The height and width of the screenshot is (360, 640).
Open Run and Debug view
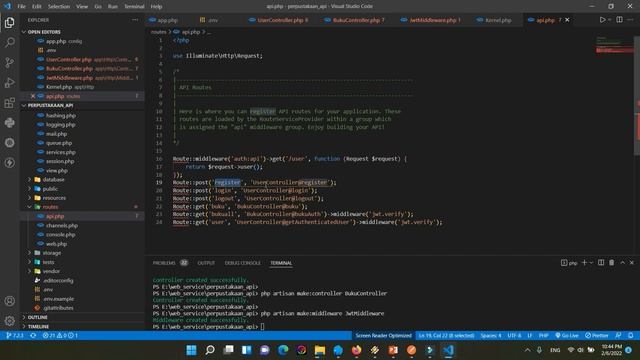[x=9, y=82]
